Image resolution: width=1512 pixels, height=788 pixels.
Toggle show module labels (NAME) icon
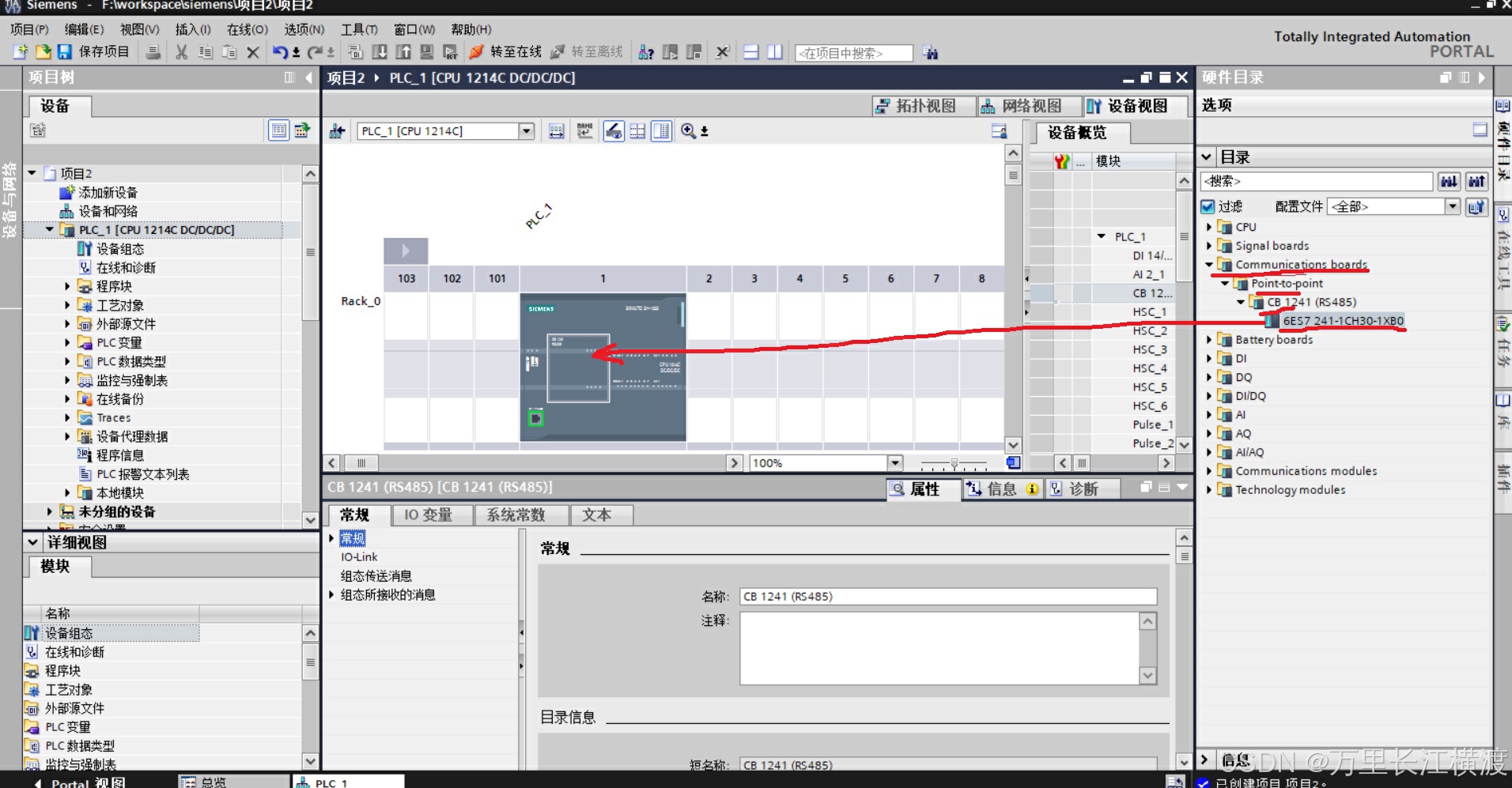(x=584, y=131)
